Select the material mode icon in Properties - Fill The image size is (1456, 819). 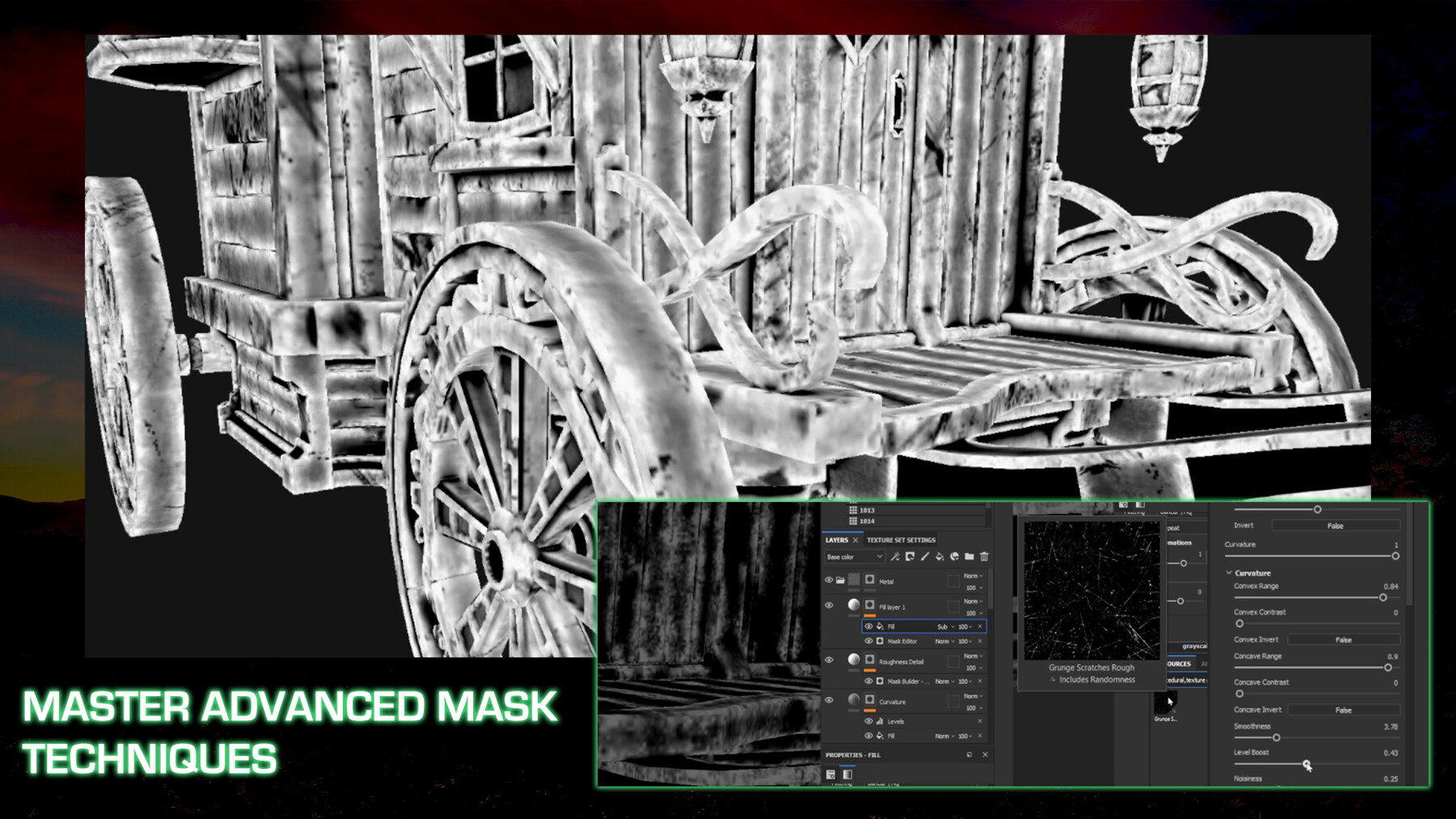tap(831, 773)
